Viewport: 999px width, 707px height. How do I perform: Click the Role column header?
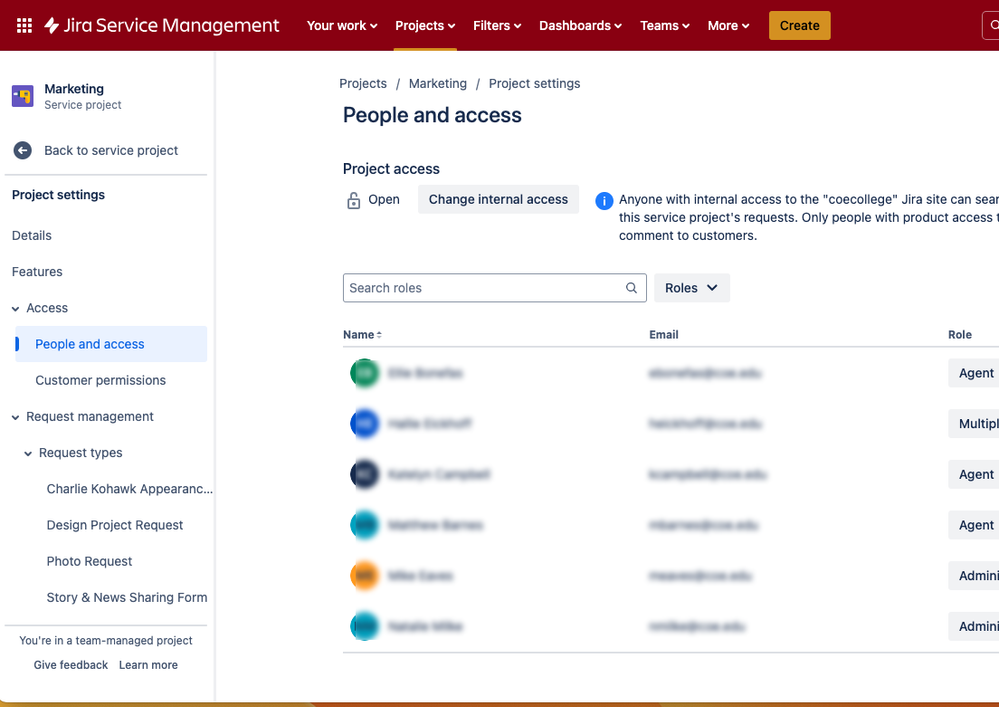click(x=959, y=335)
